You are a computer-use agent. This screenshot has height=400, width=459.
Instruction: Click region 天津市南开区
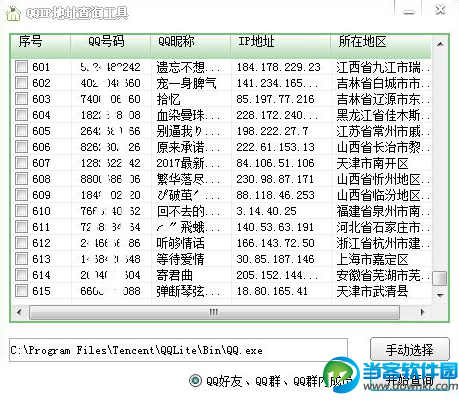(x=372, y=163)
